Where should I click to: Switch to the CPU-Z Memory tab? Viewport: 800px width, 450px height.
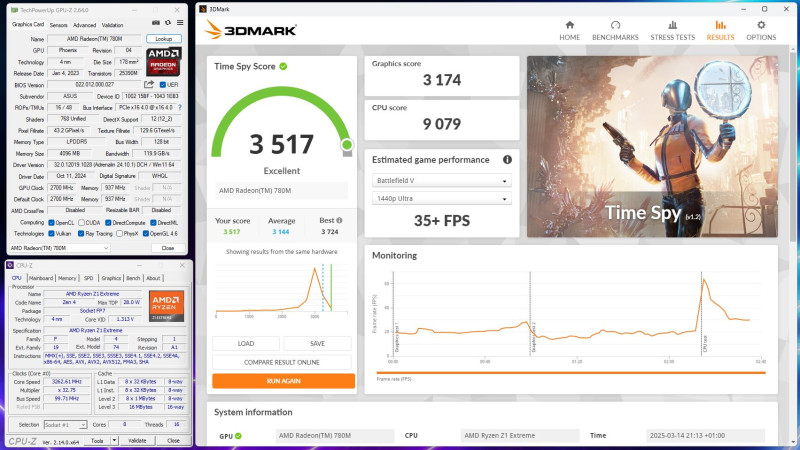point(67,278)
